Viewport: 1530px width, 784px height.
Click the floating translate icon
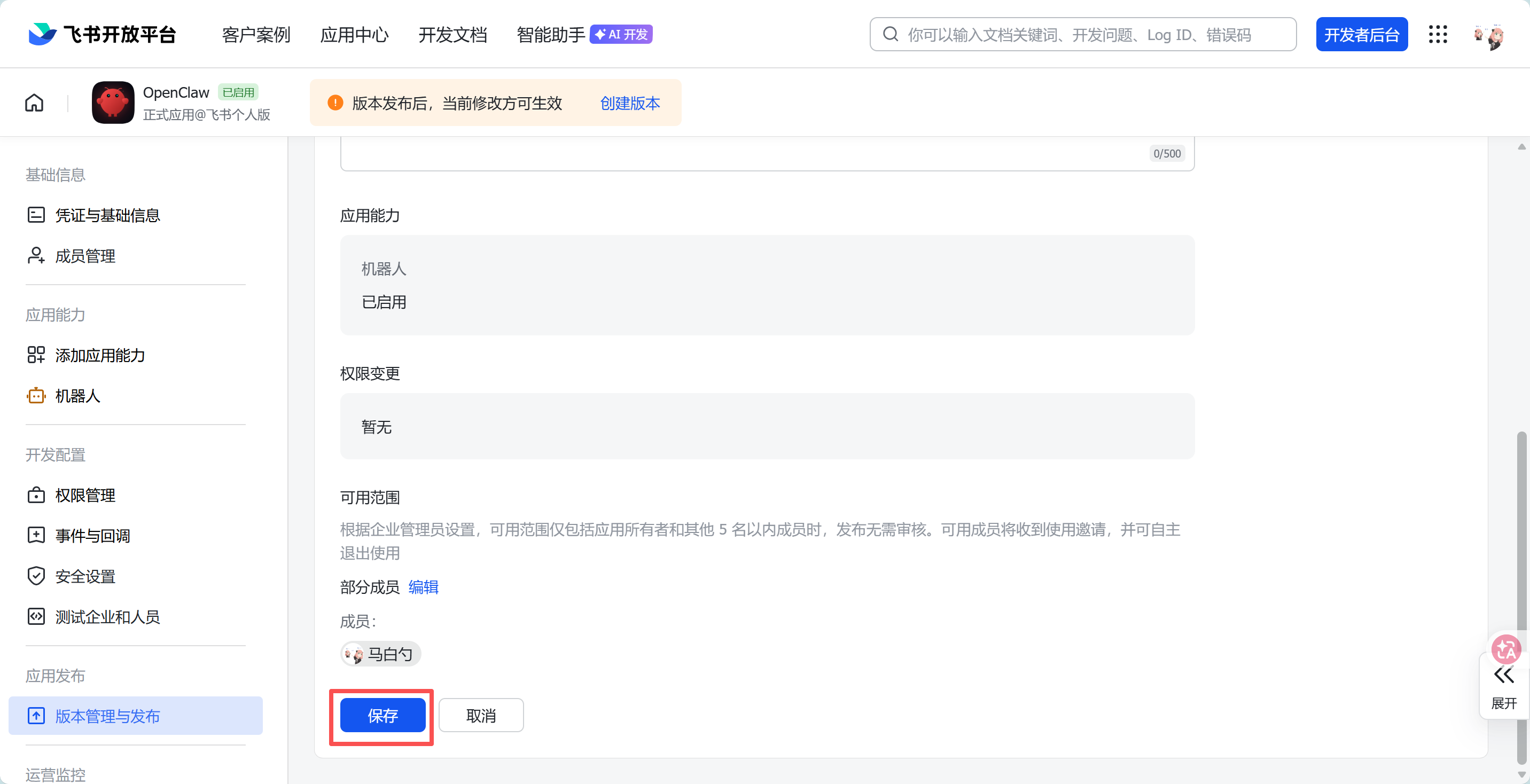(1505, 649)
